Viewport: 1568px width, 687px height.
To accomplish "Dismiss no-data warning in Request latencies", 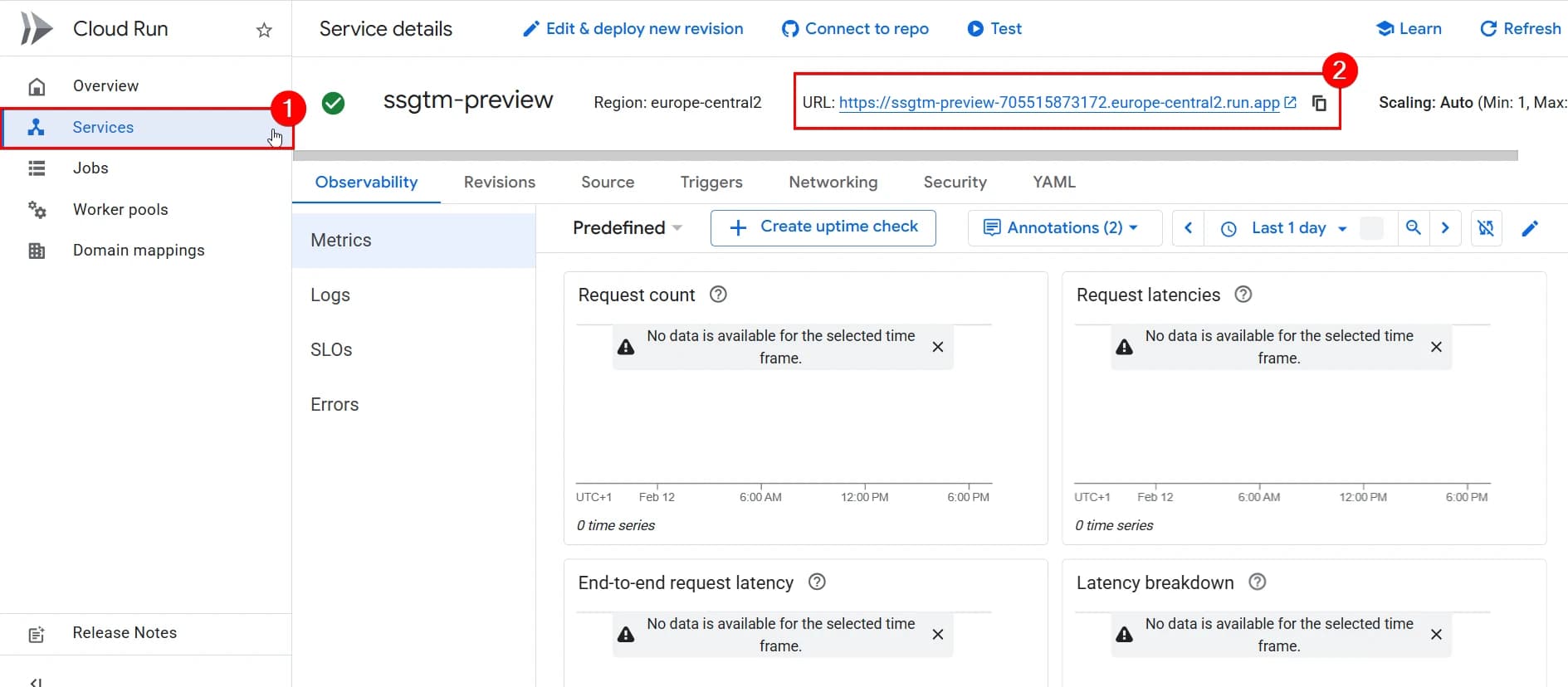I will pyautogui.click(x=1436, y=347).
